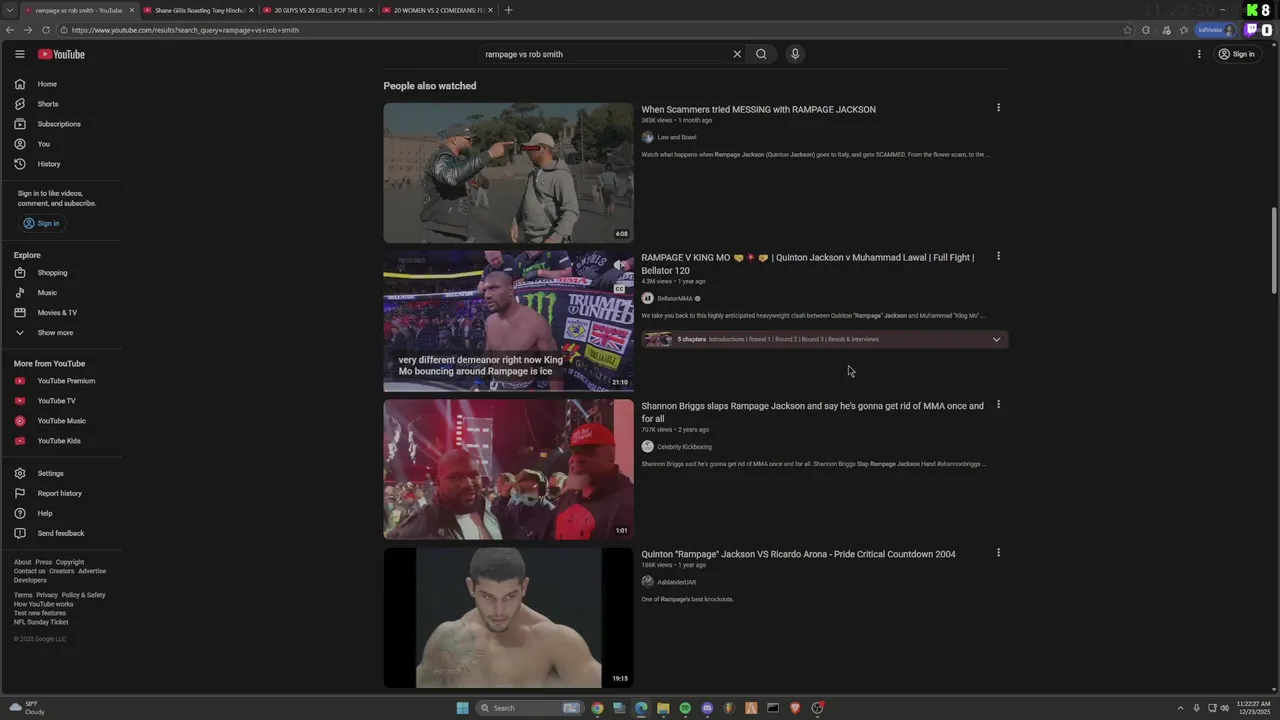The width and height of the screenshot is (1280, 720).
Task: Click the browser address bar
Action: [x=590, y=30]
